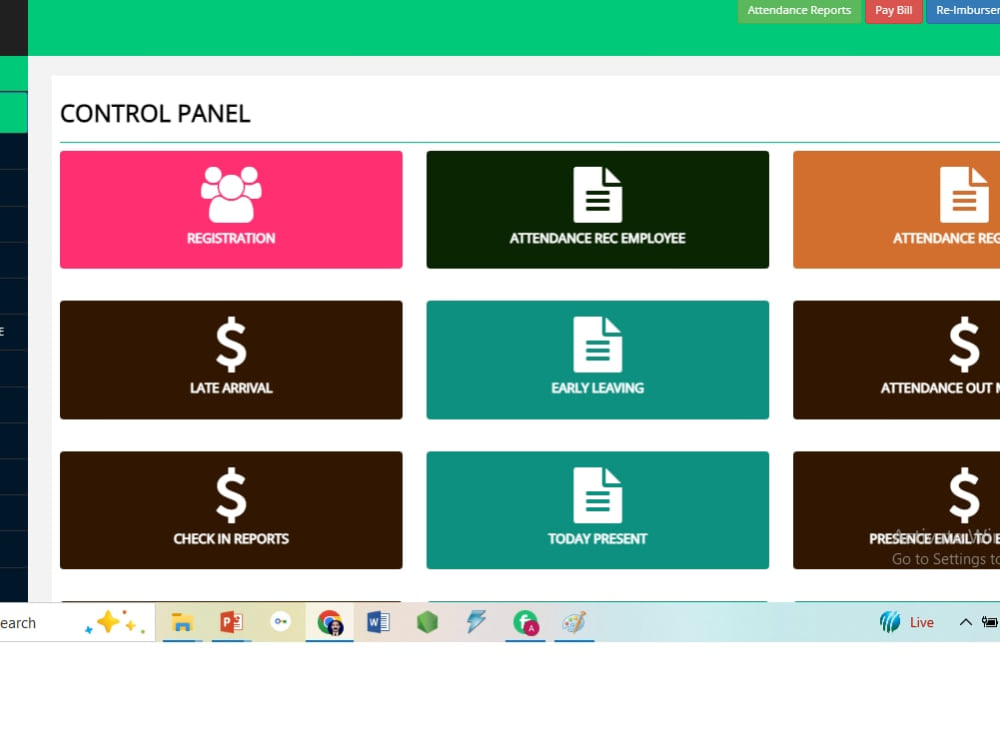Screen dimensions: 1000x750
Task: Click the battery icon in system tray
Action: tap(990, 622)
